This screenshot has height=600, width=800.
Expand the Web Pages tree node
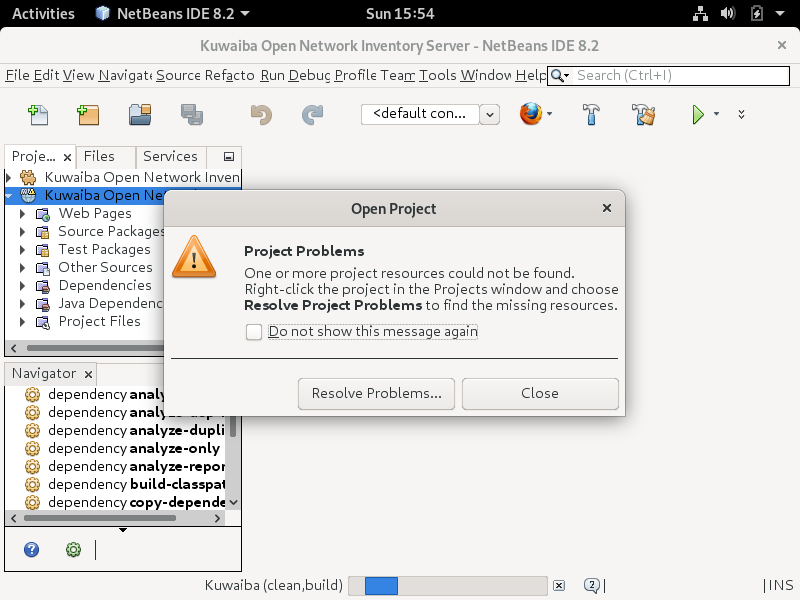(23, 214)
